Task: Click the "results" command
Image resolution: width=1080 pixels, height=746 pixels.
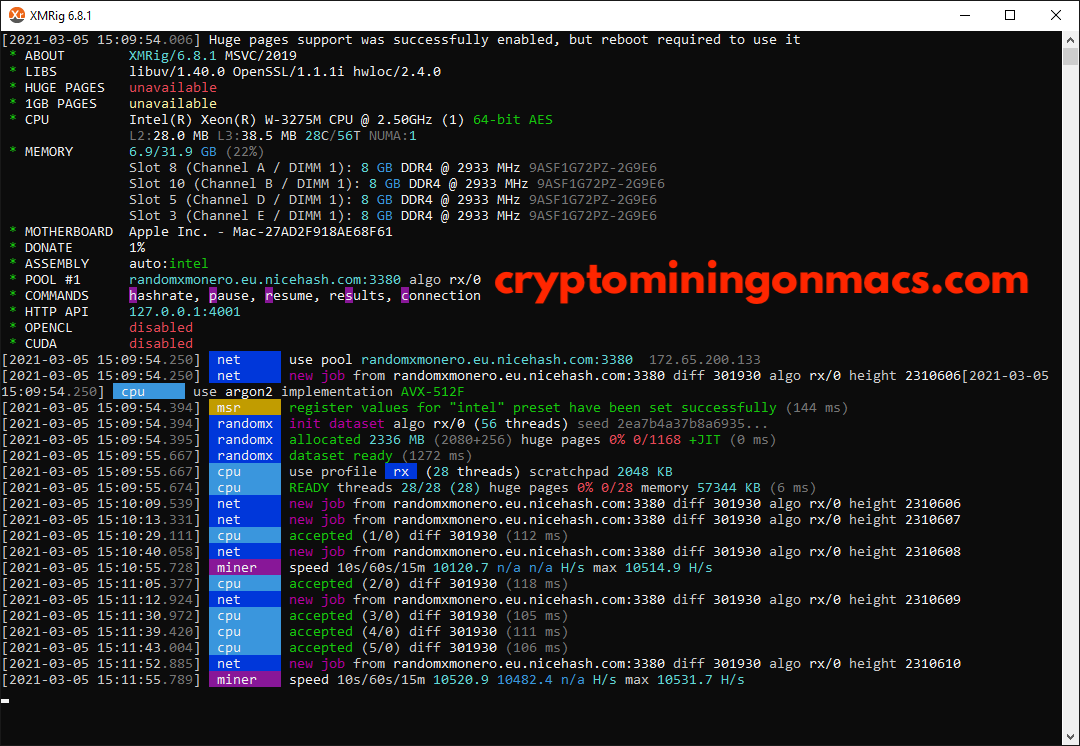Action: pos(357,296)
